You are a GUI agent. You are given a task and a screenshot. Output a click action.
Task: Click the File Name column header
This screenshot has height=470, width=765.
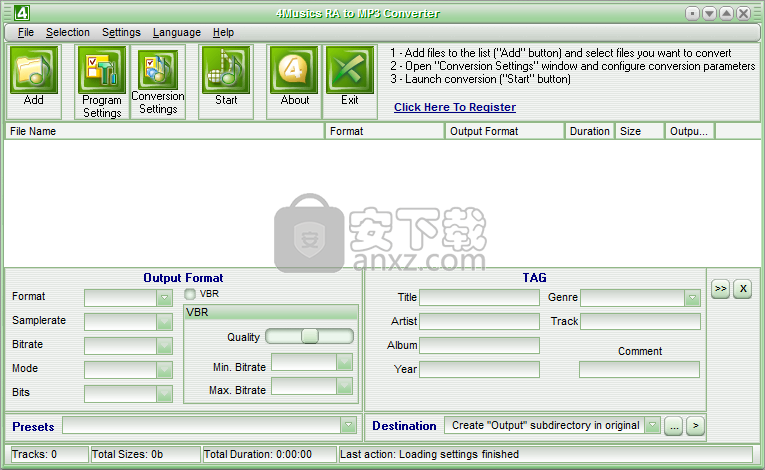pyautogui.click(x=165, y=131)
